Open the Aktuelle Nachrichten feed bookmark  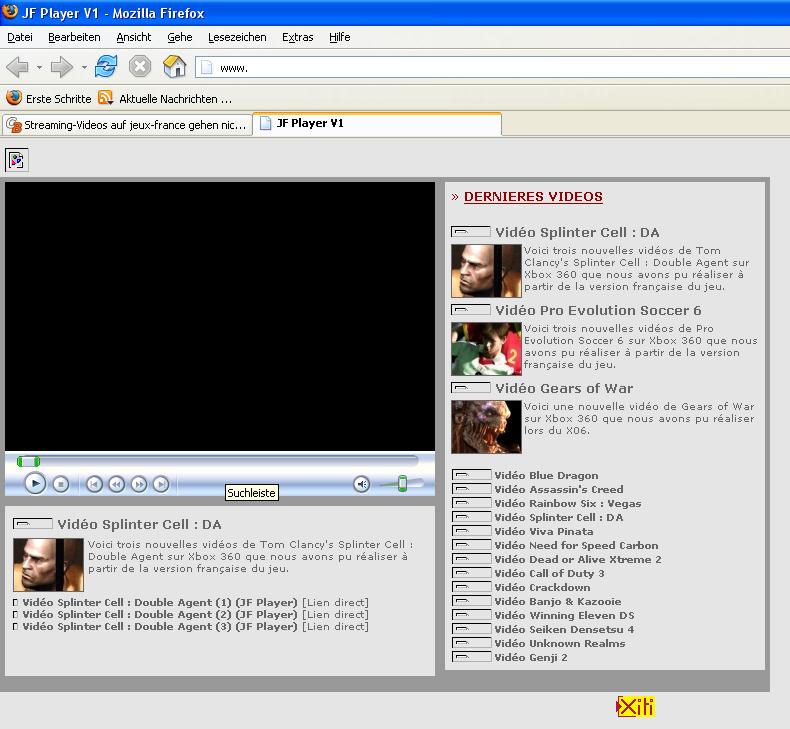point(165,98)
